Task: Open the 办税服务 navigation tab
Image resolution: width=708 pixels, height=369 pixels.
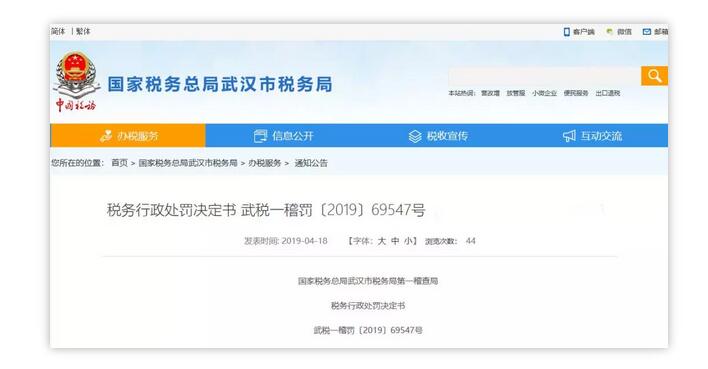Action: coord(128,135)
